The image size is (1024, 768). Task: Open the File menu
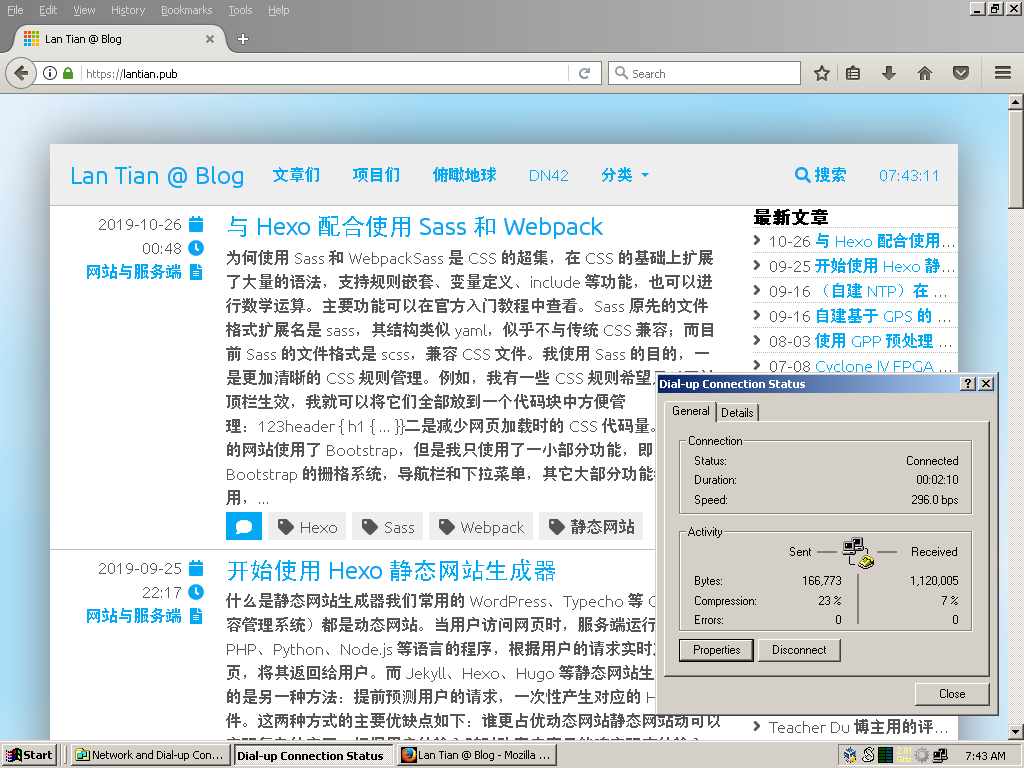[15, 10]
